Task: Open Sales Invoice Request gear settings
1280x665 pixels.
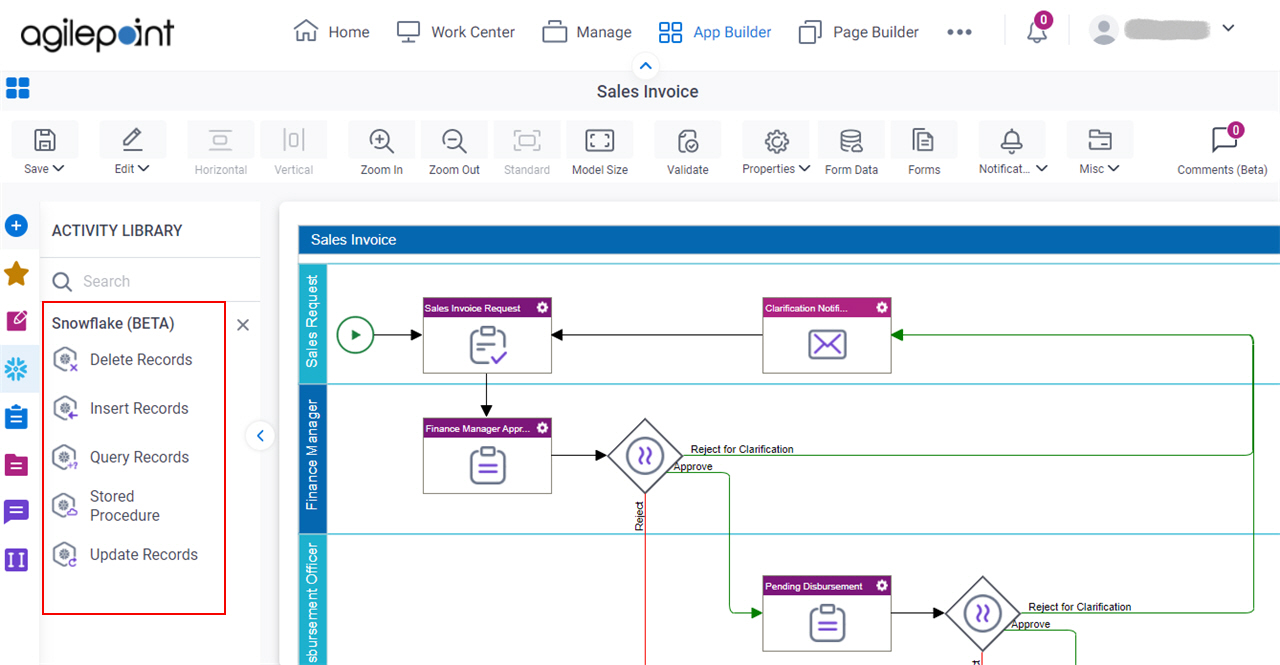Action: tap(542, 308)
